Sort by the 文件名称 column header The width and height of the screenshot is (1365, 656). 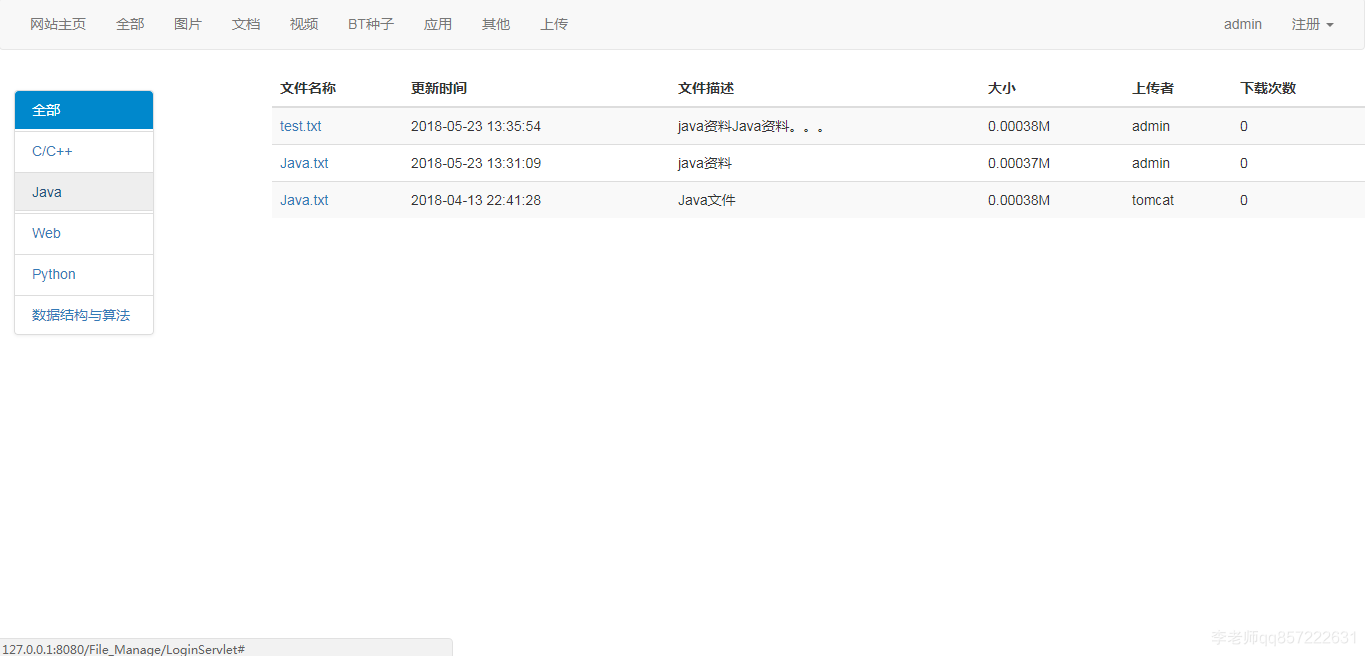click(x=308, y=88)
